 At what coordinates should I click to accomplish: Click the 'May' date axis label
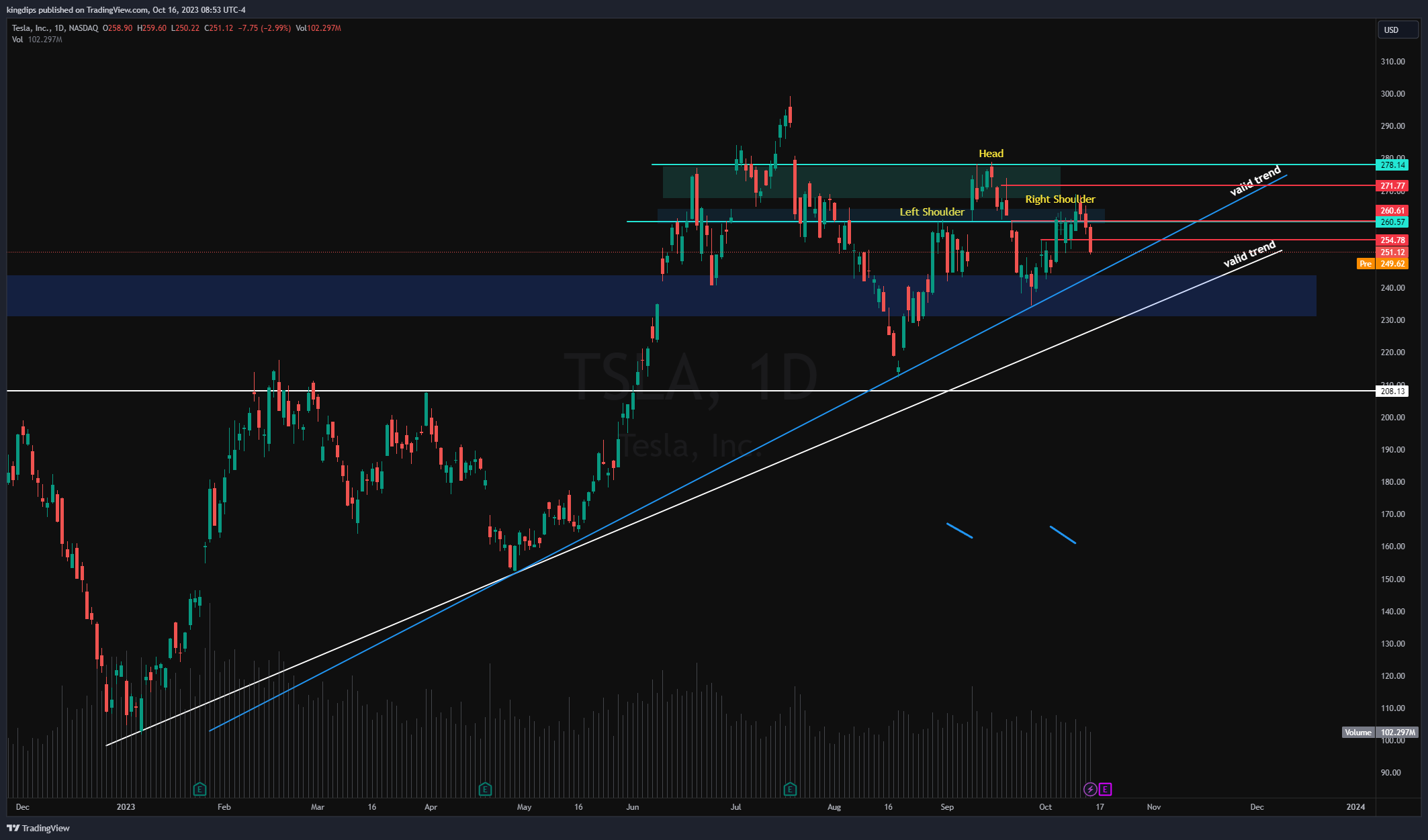(525, 807)
